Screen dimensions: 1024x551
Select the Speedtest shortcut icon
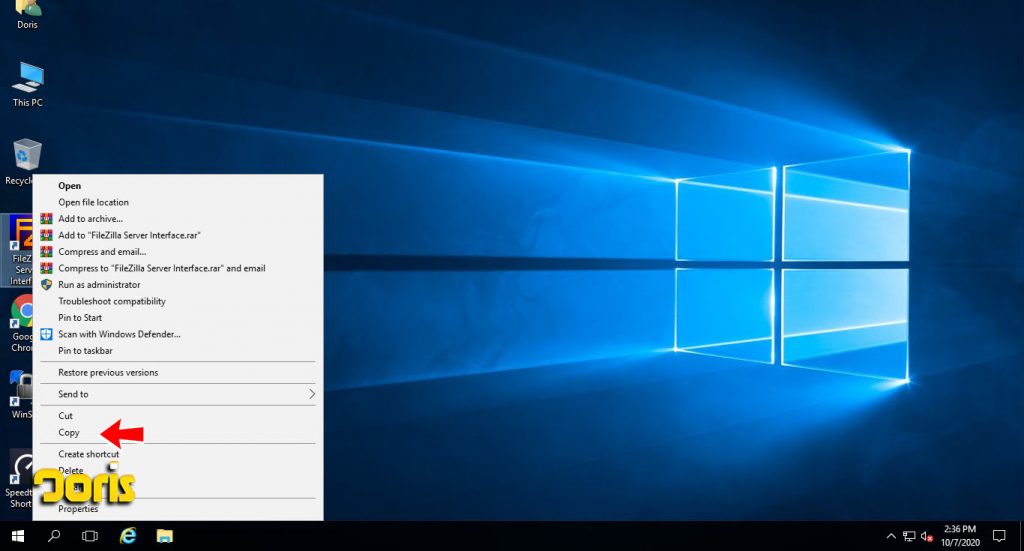click(x=18, y=480)
